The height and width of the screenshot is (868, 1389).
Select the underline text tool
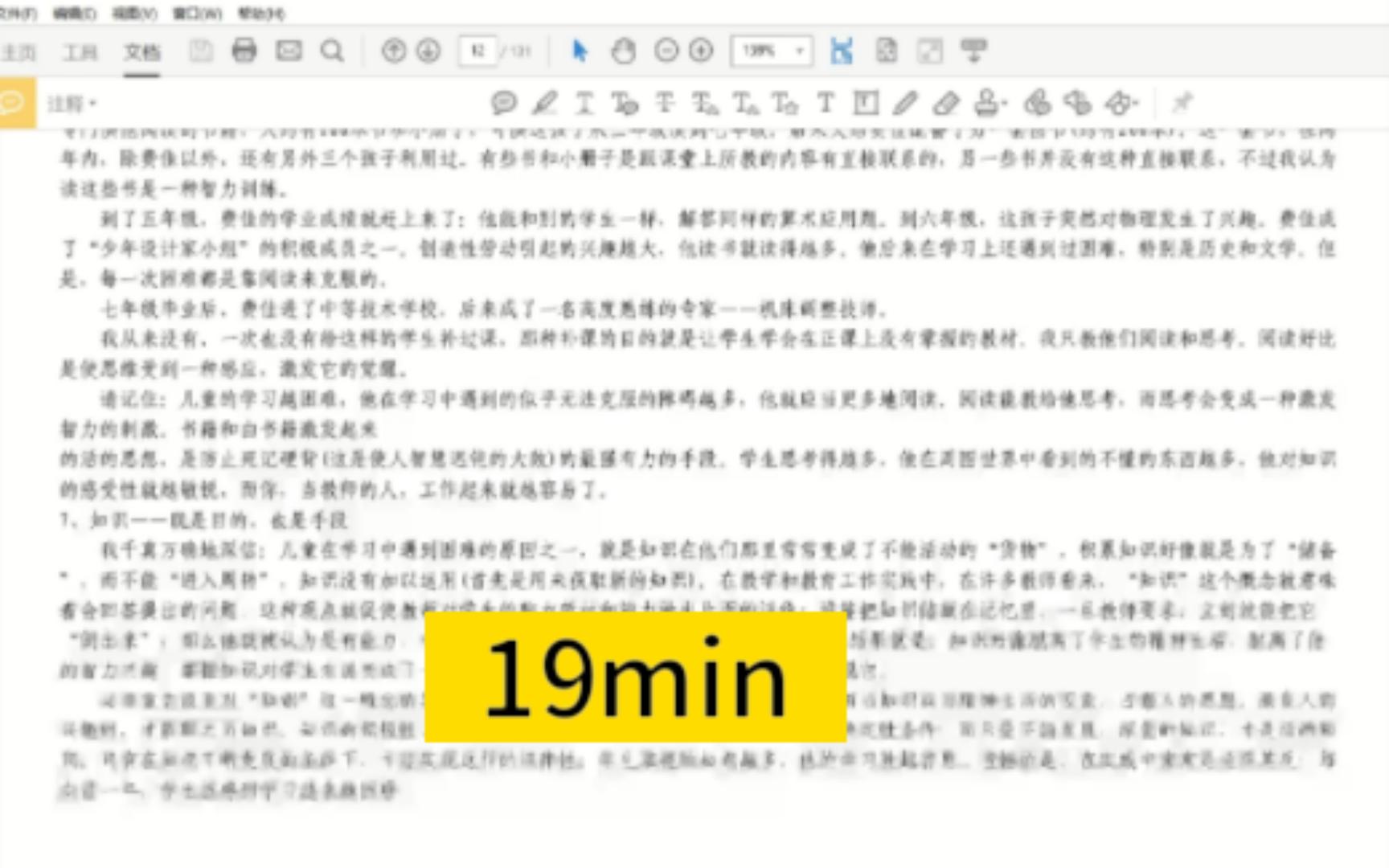[x=584, y=103]
